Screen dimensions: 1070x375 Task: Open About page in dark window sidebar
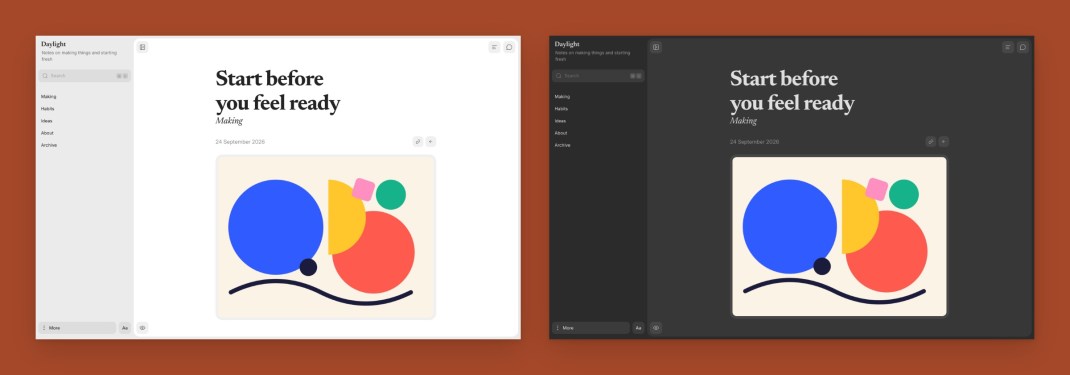point(561,133)
